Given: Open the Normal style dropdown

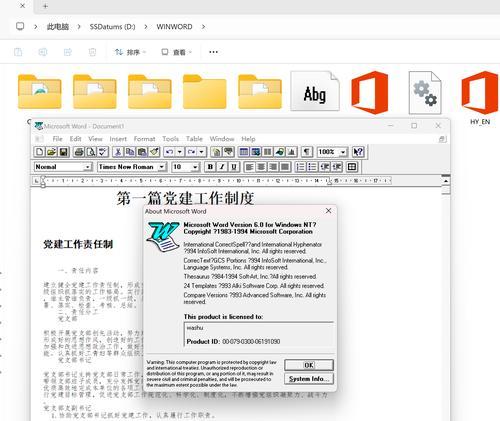Looking at the screenshot, I should [x=88, y=167].
